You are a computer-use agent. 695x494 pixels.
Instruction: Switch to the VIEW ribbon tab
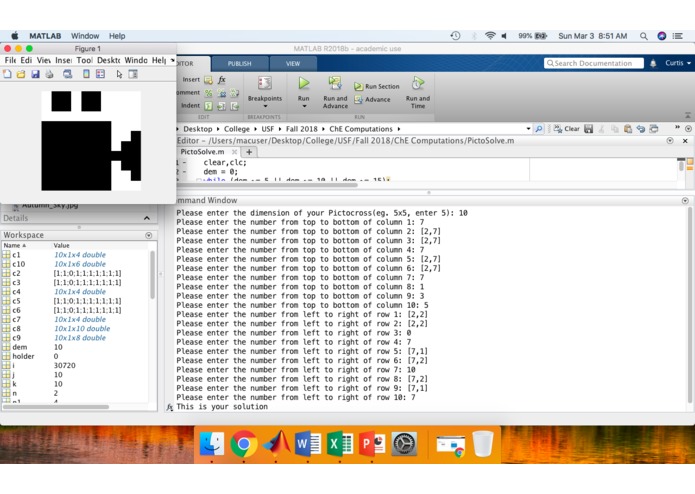293,64
